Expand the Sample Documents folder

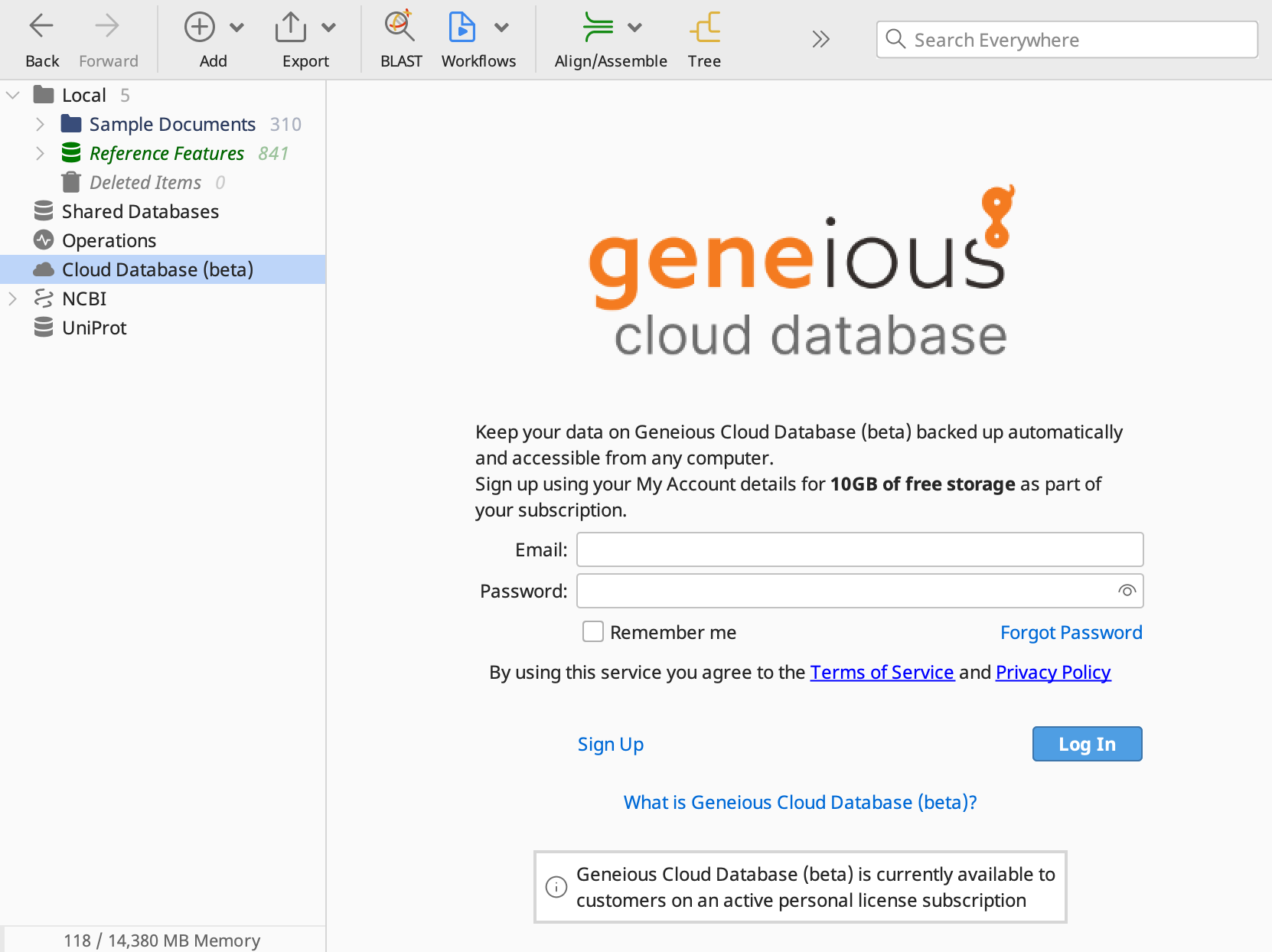pyautogui.click(x=40, y=123)
